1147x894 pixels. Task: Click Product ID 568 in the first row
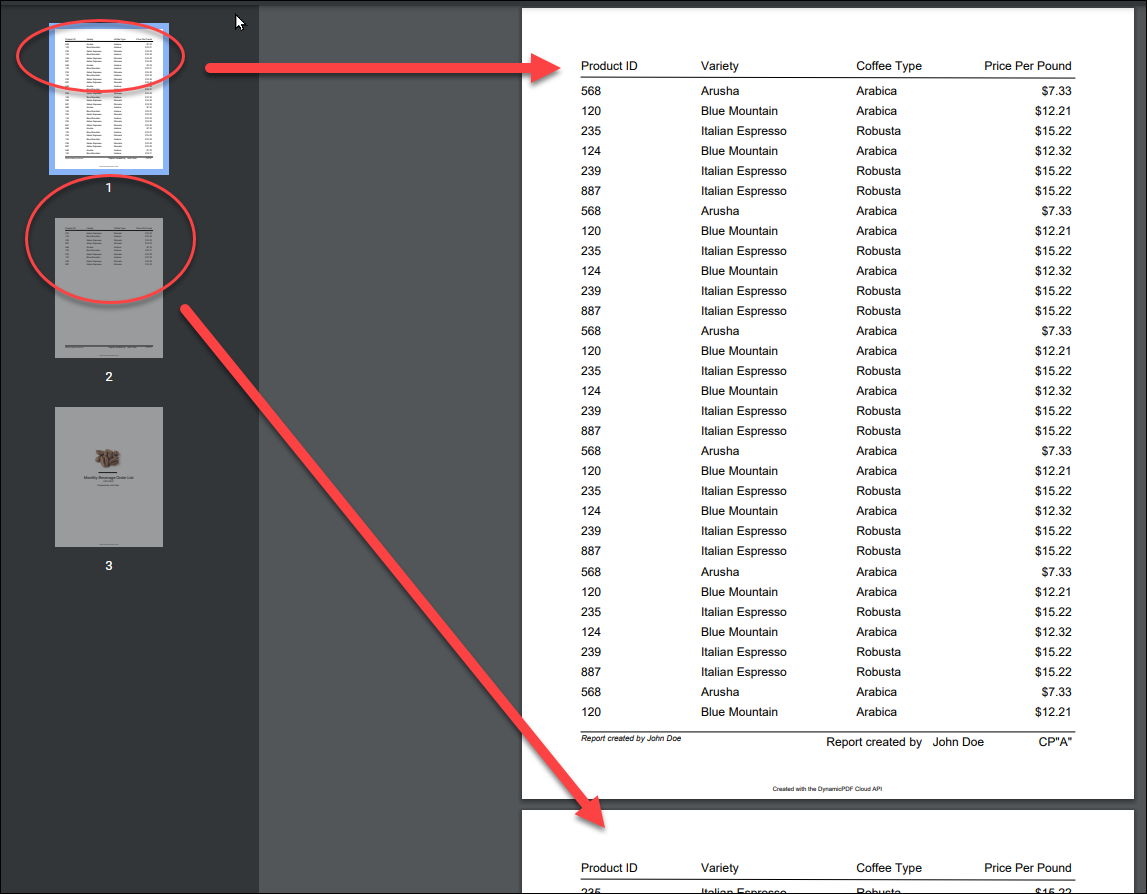pyautogui.click(x=591, y=91)
